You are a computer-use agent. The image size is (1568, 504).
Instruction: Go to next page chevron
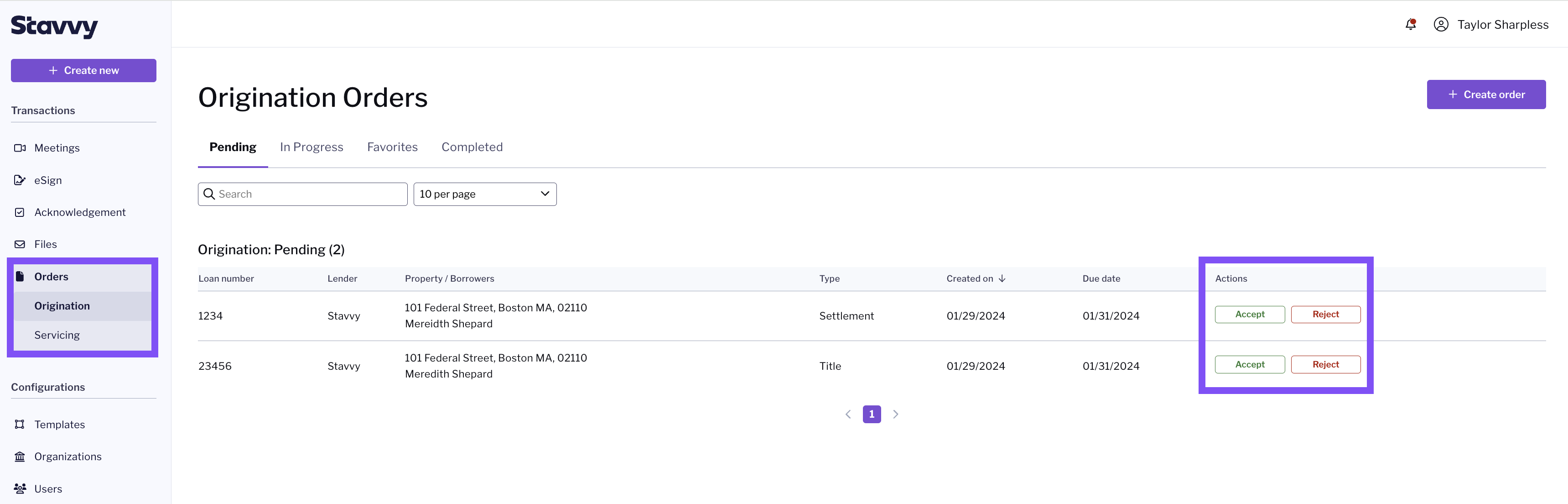tap(895, 415)
